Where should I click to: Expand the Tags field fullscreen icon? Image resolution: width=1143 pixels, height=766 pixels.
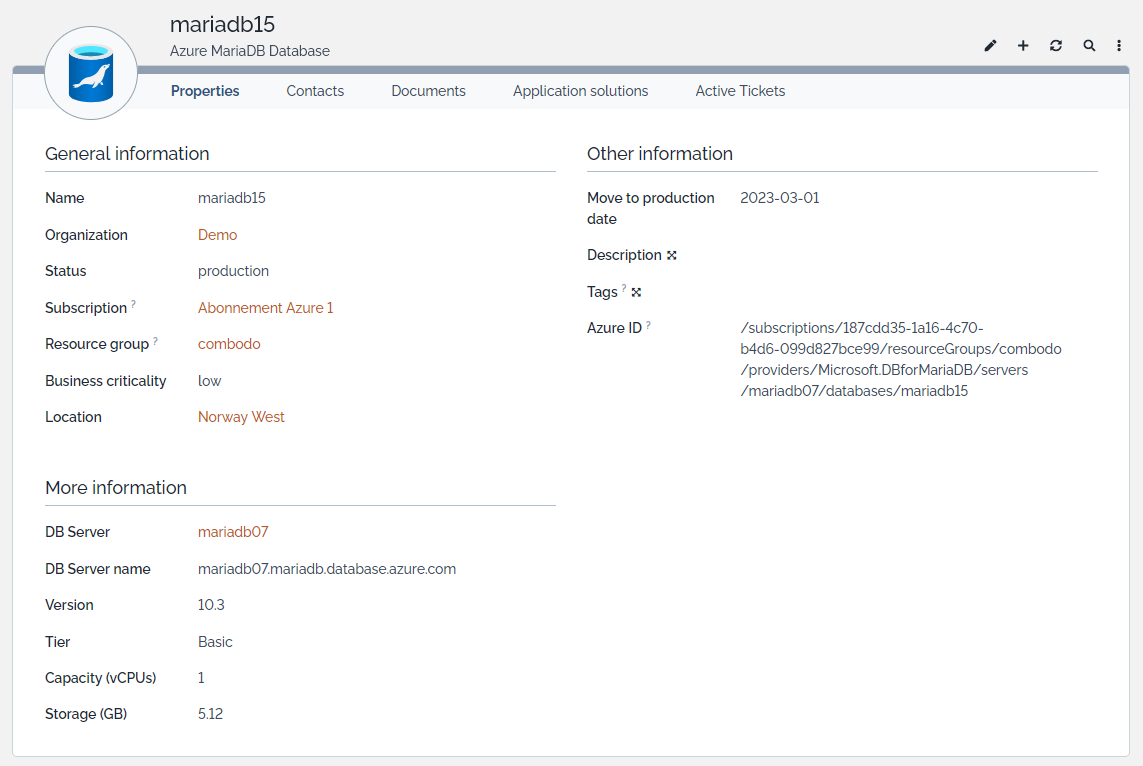pos(636,292)
